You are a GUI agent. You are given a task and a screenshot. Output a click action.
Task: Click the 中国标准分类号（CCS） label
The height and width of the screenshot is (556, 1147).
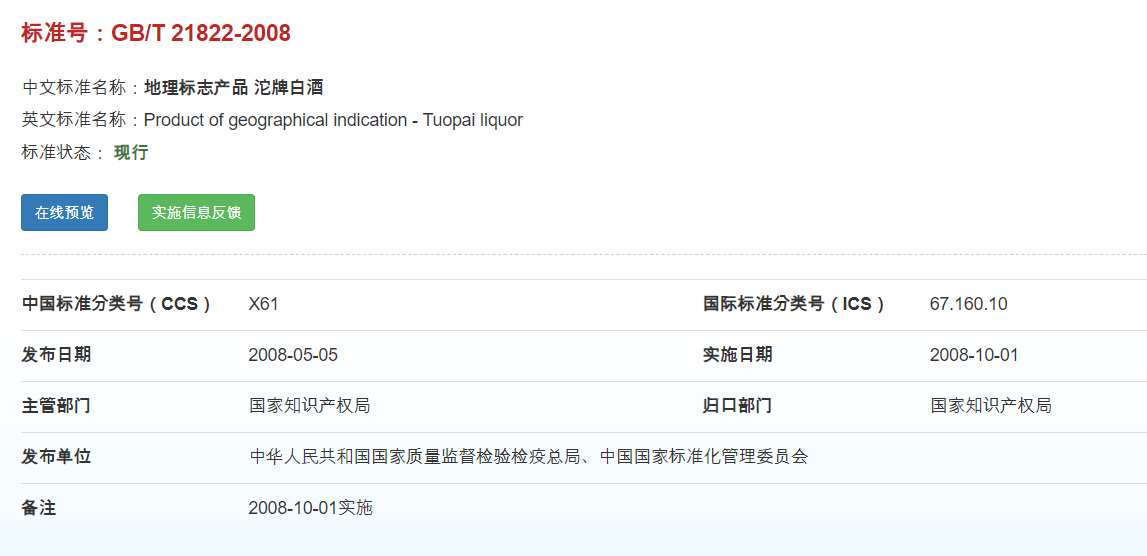(x=117, y=304)
